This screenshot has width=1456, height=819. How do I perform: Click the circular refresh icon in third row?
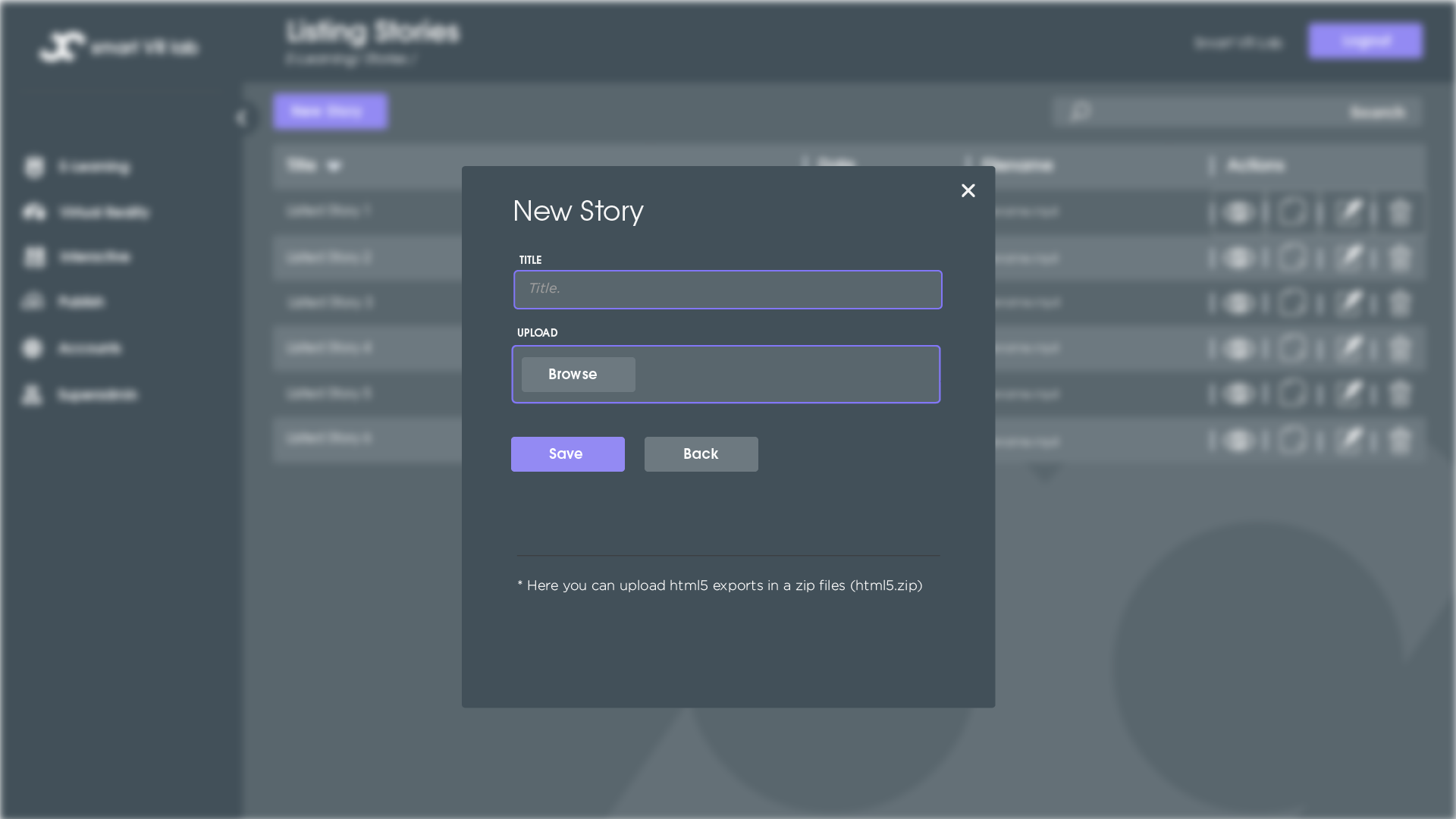[x=1292, y=303]
